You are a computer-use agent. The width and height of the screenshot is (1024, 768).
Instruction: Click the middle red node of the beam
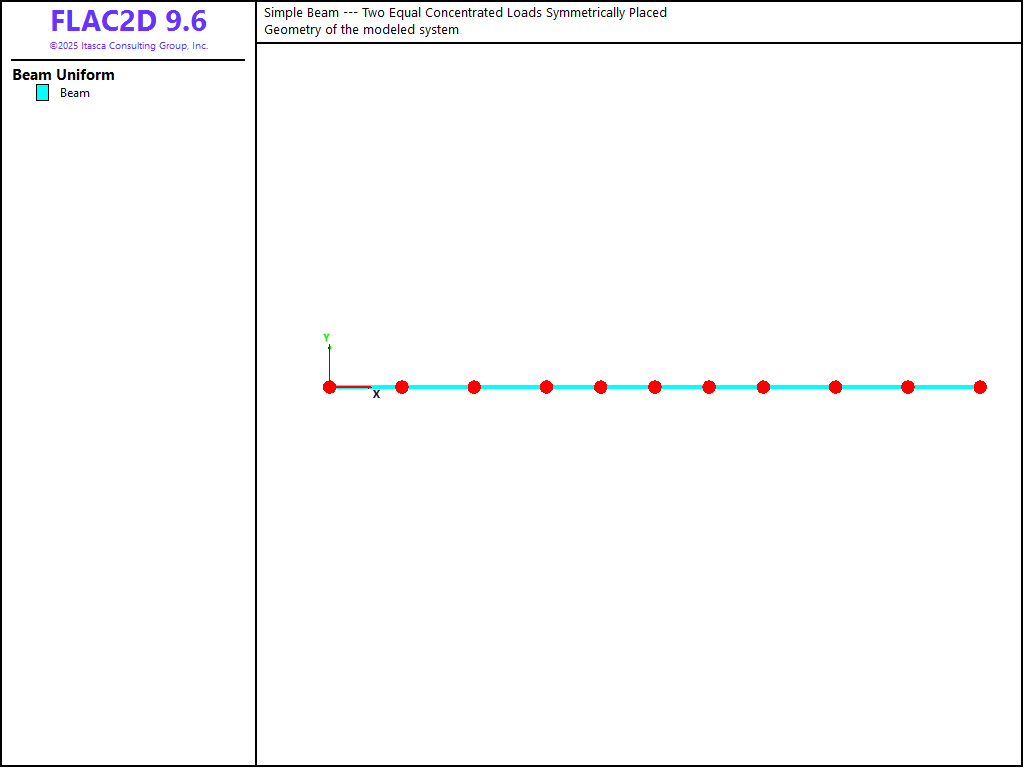(655, 387)
